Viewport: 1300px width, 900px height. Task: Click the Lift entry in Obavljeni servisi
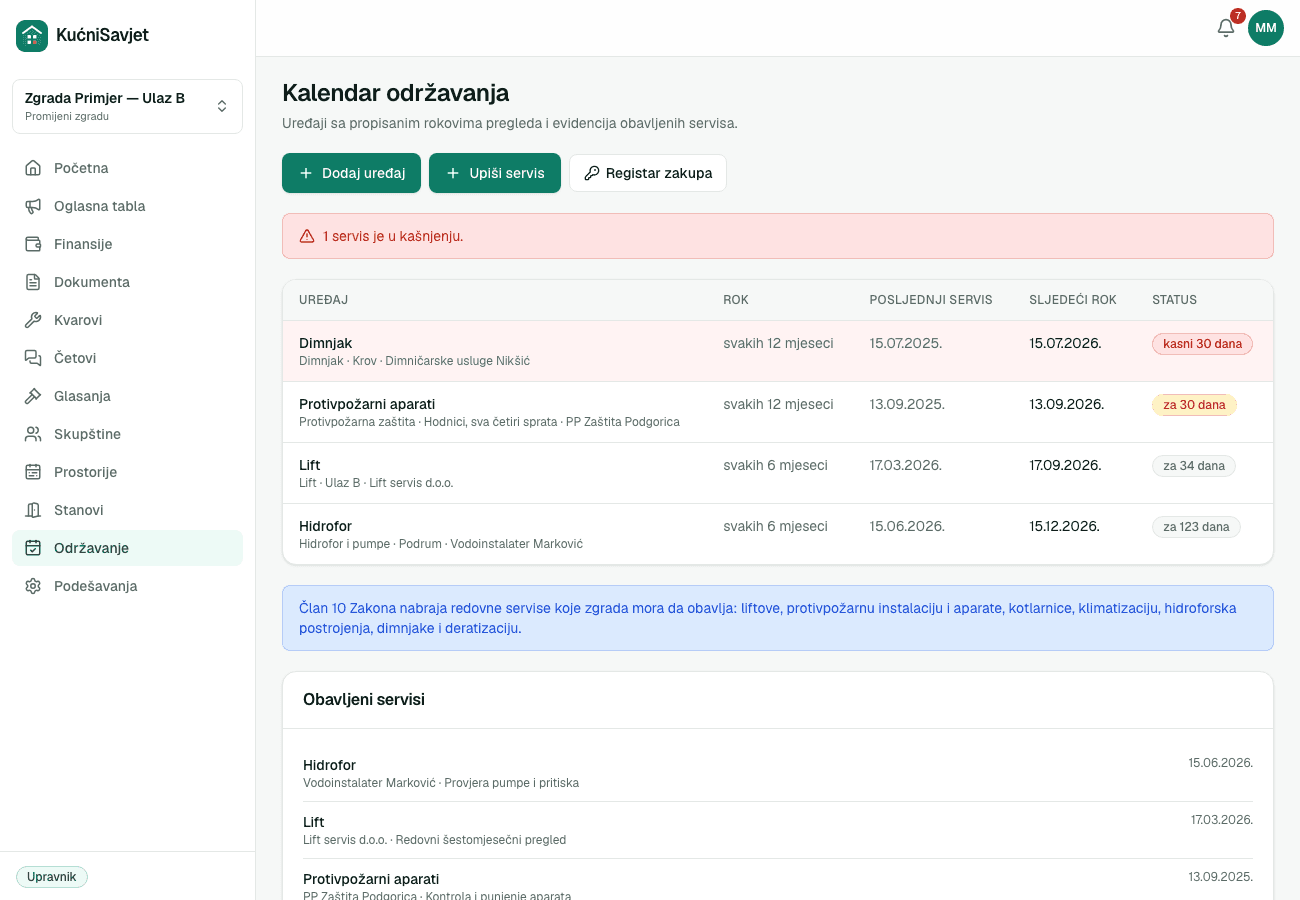click(x=778, y=830)
